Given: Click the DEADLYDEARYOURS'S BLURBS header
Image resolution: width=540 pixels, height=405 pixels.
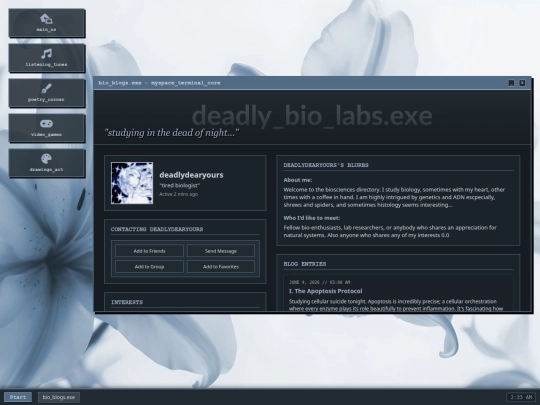Looking at the screenshot, I should pos(326,165).
